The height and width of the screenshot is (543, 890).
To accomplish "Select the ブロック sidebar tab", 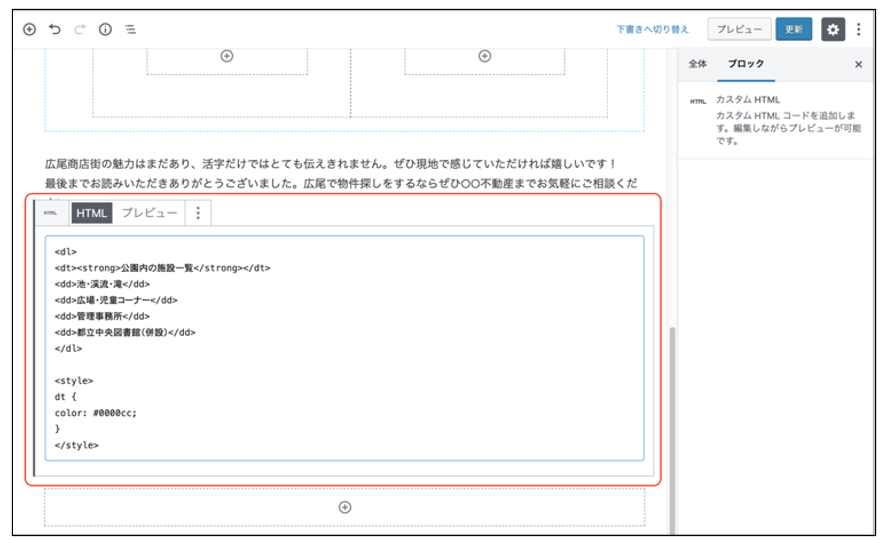I will pos(746,64).
